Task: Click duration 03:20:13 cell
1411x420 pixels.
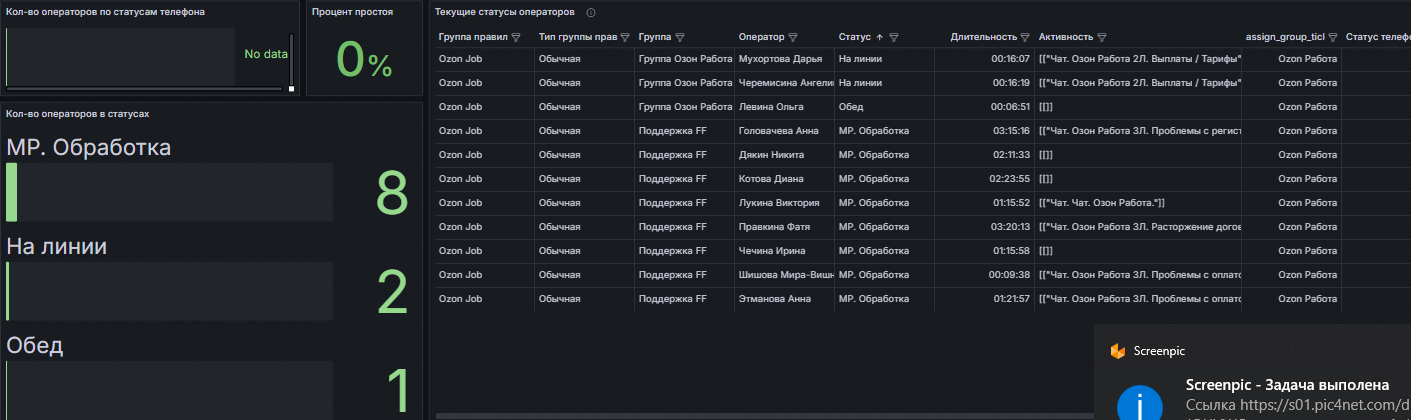Action: [984, 227]
